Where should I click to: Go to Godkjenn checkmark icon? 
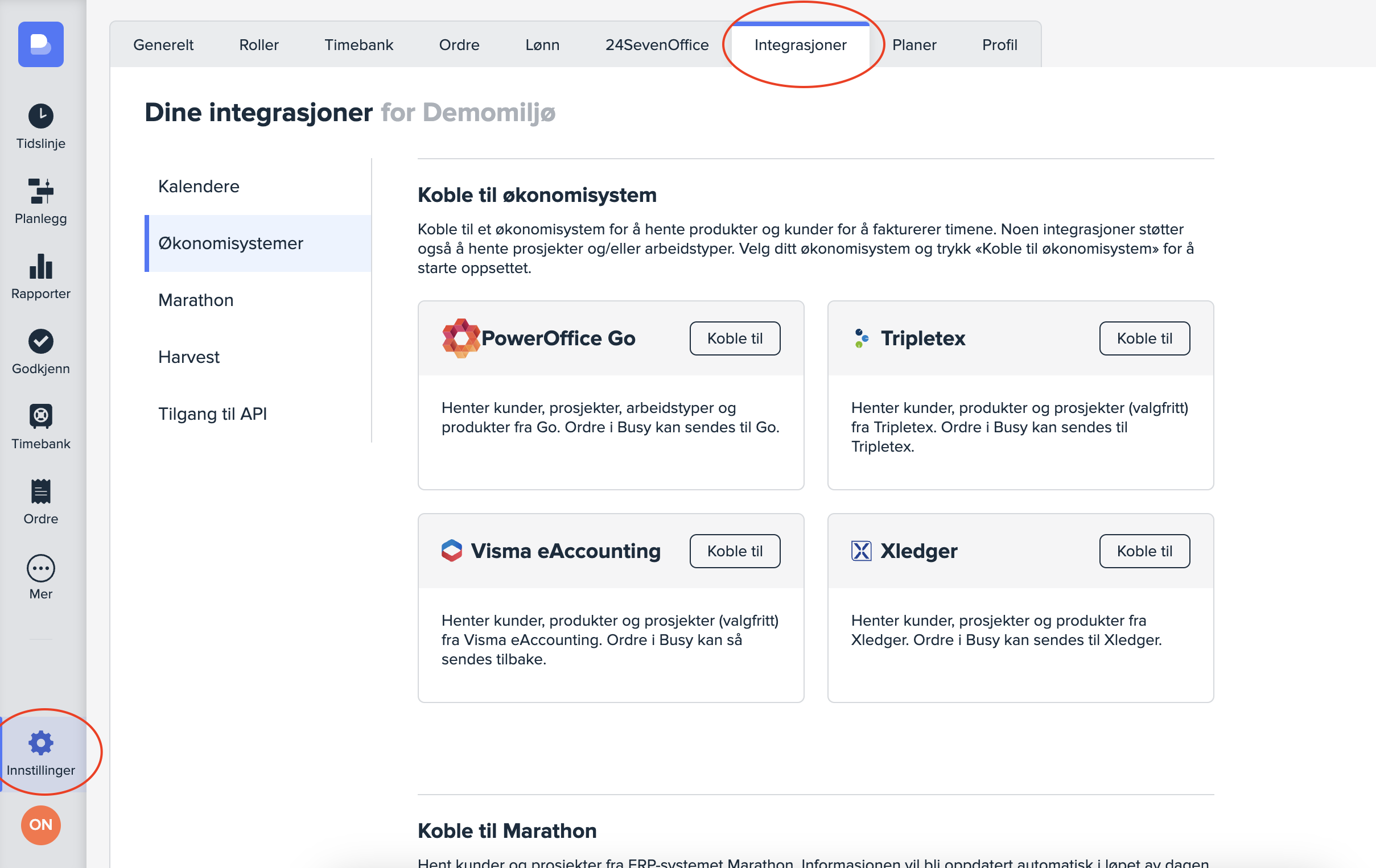pyautogui.click(x=40, y=341)
